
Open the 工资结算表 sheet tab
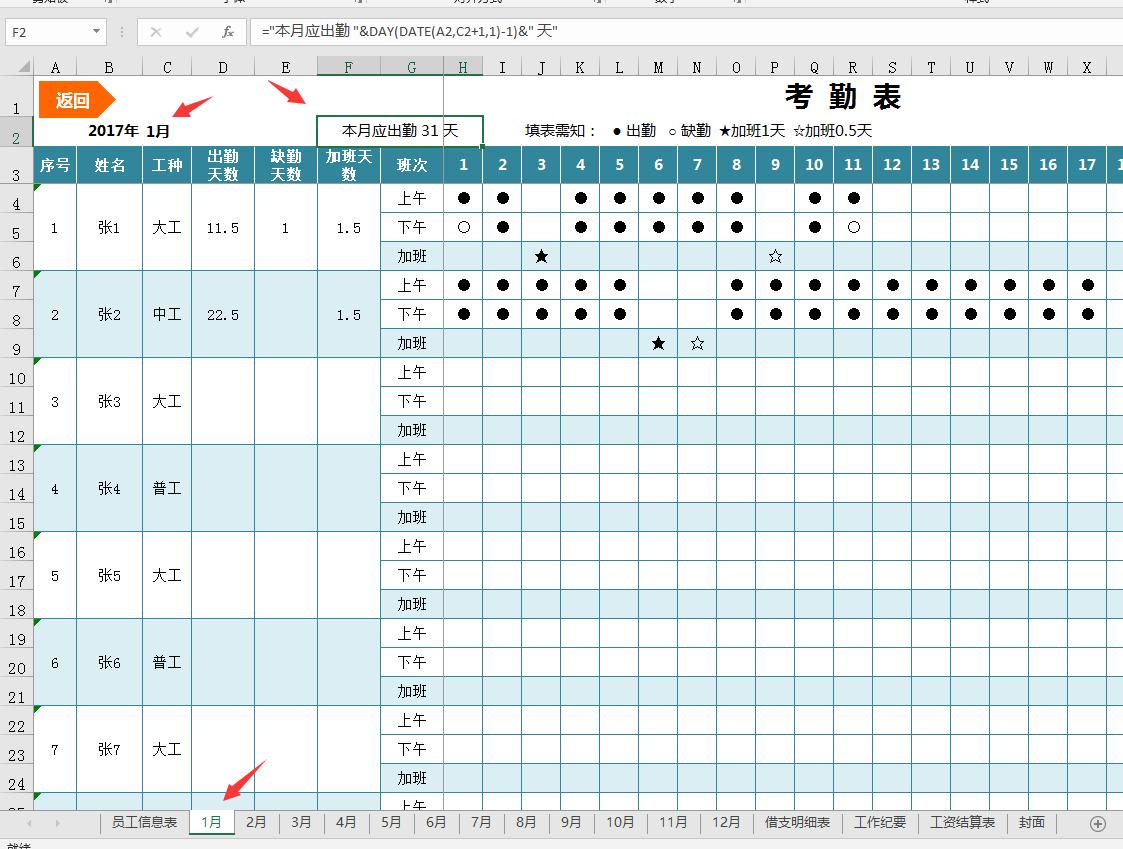[x=962, y=822]
